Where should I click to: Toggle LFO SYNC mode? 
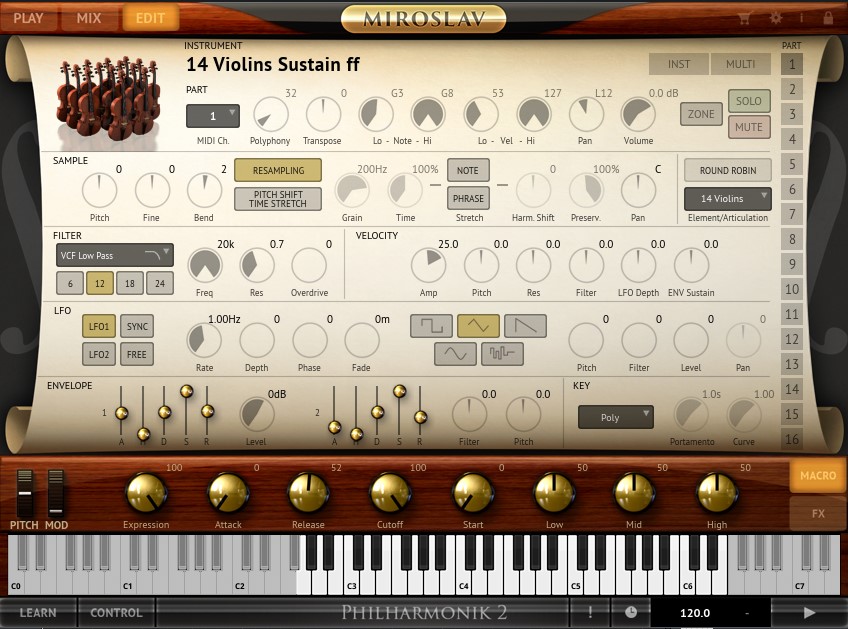[x=137, y=326]
